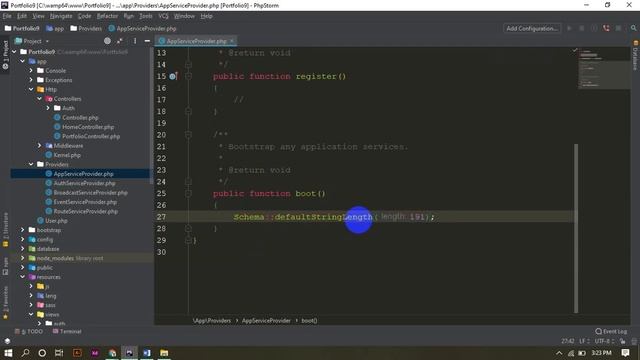Viewport: 640px width, 360px height.
Task: Open Adobe Illustrator from taskbar
Action: coord(77,353)
